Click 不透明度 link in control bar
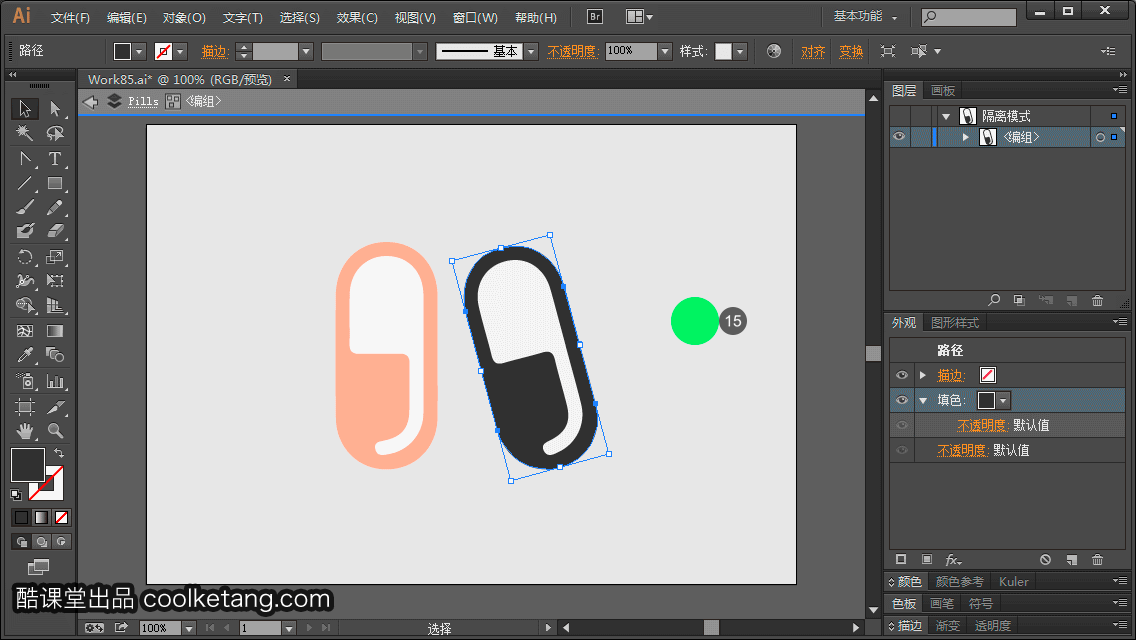Viewport: 1136px width, 640px height. pos(572,51)
